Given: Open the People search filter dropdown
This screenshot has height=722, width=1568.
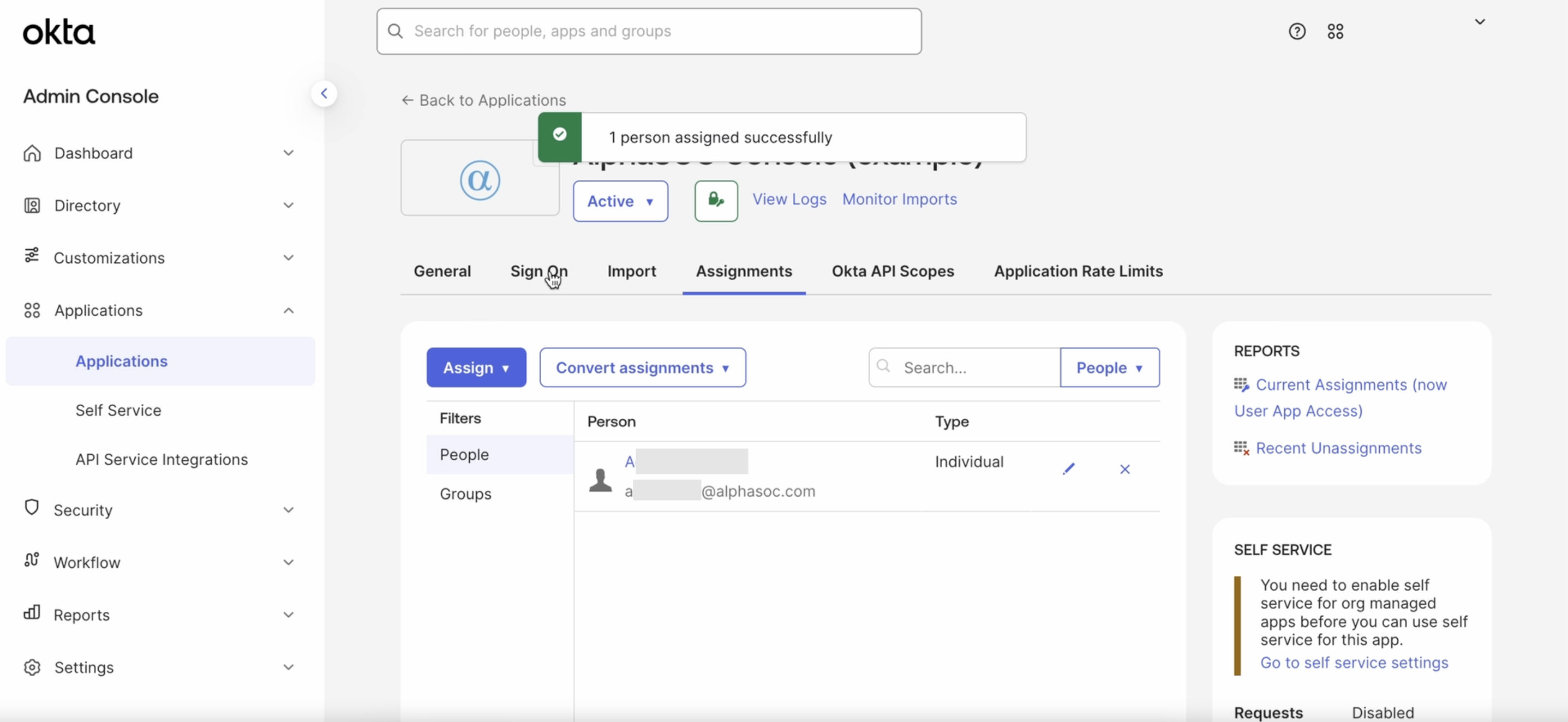Looking at the screenshot, I should tap(1109, 368).
